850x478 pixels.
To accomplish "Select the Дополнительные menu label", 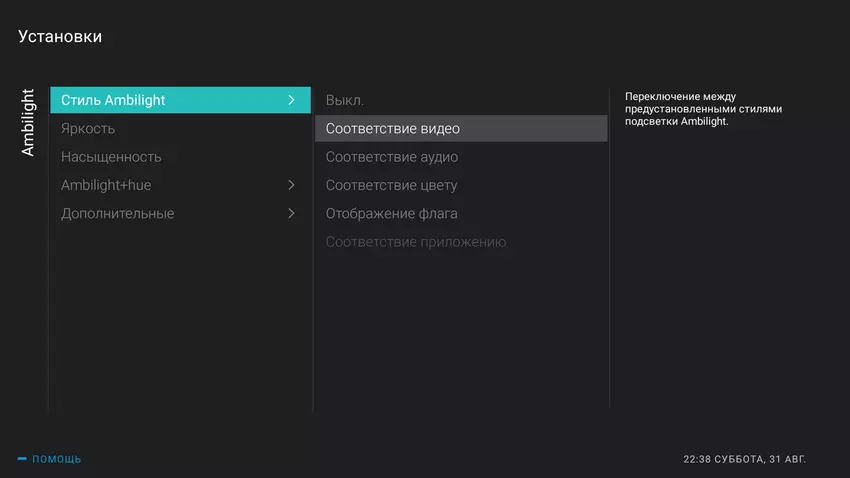I will pyautogui.click(x=117, y=213).
